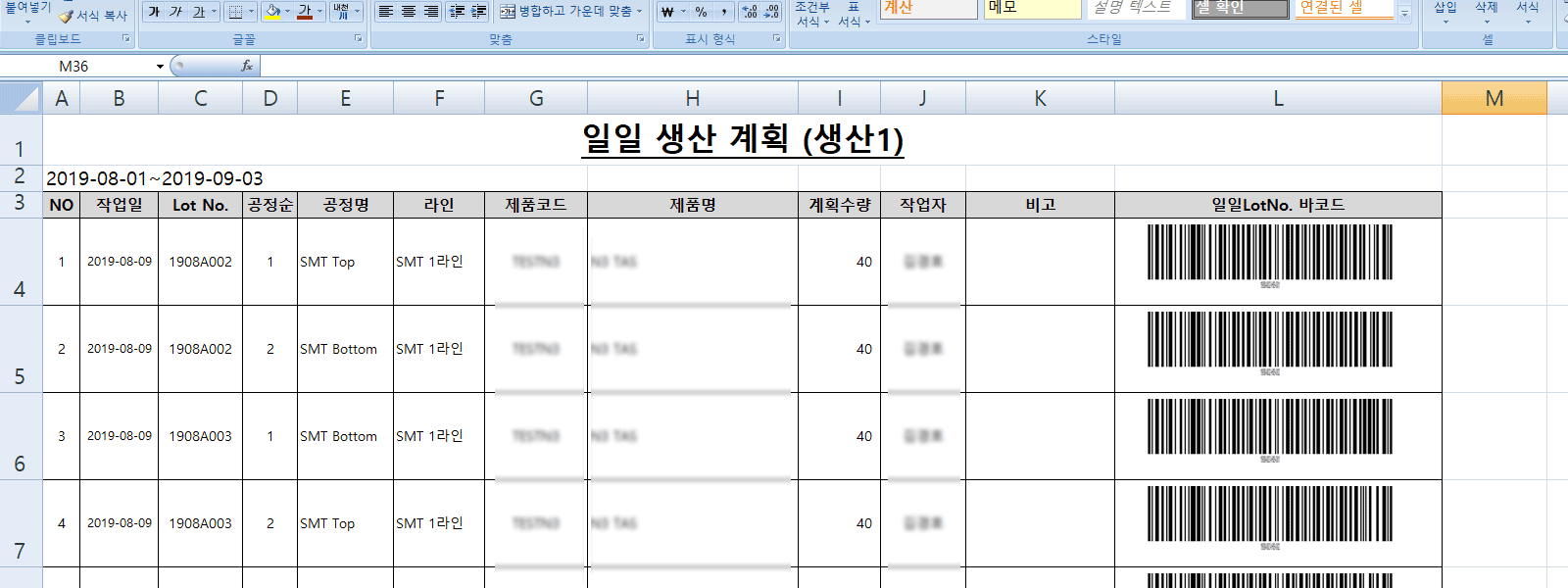Open the Name Box dropdown arrow

tap(160, 66)
